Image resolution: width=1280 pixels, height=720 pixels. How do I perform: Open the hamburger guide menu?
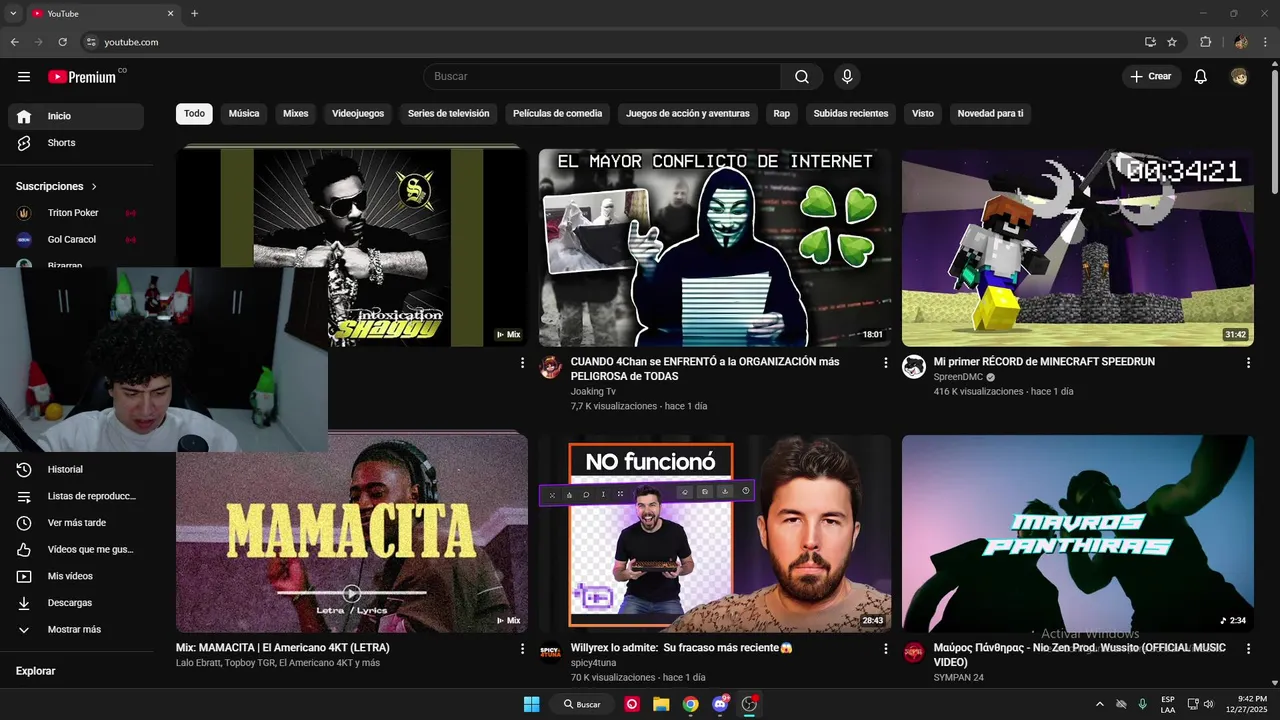pos(24,77)
